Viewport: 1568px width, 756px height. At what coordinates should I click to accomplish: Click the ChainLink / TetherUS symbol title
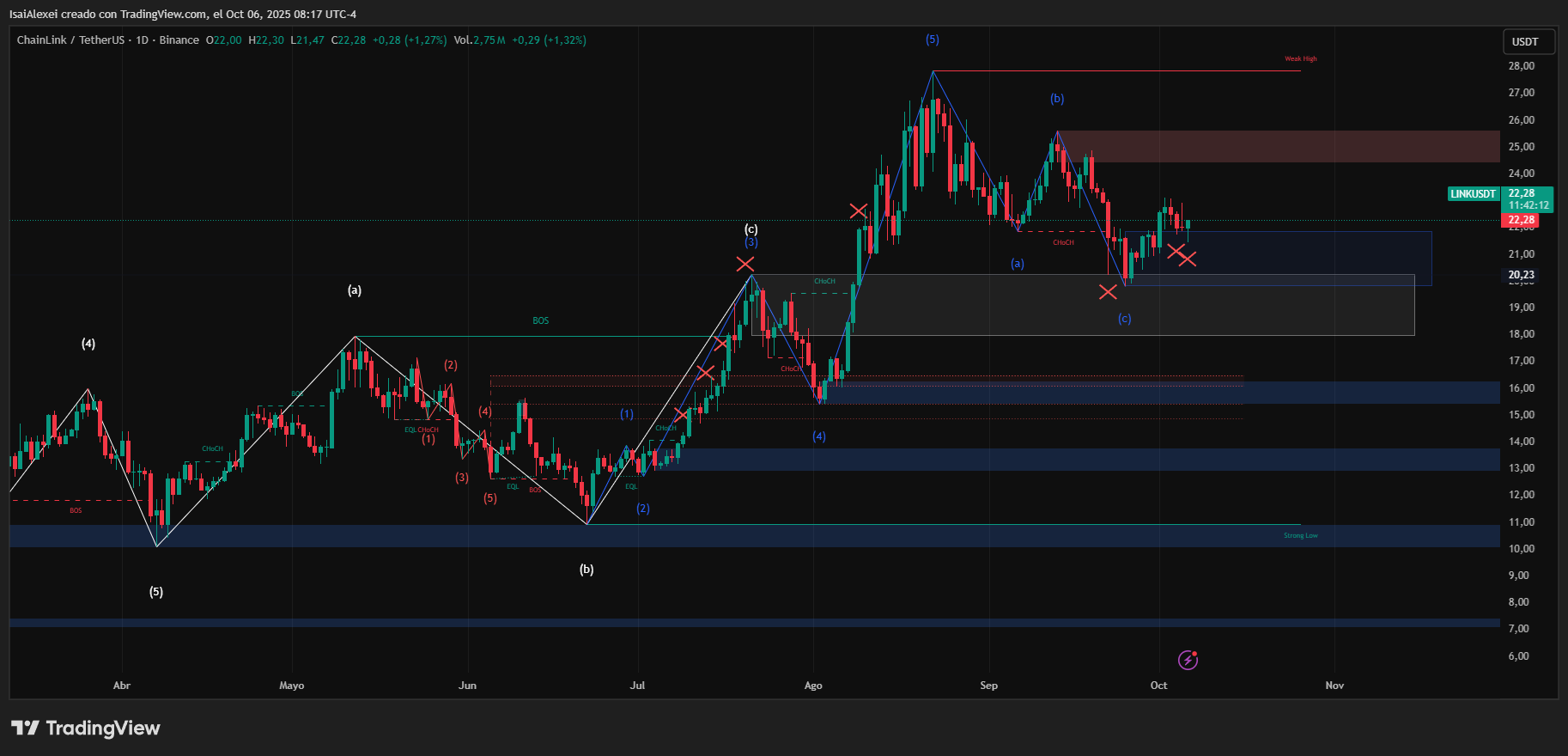(71, 40)
